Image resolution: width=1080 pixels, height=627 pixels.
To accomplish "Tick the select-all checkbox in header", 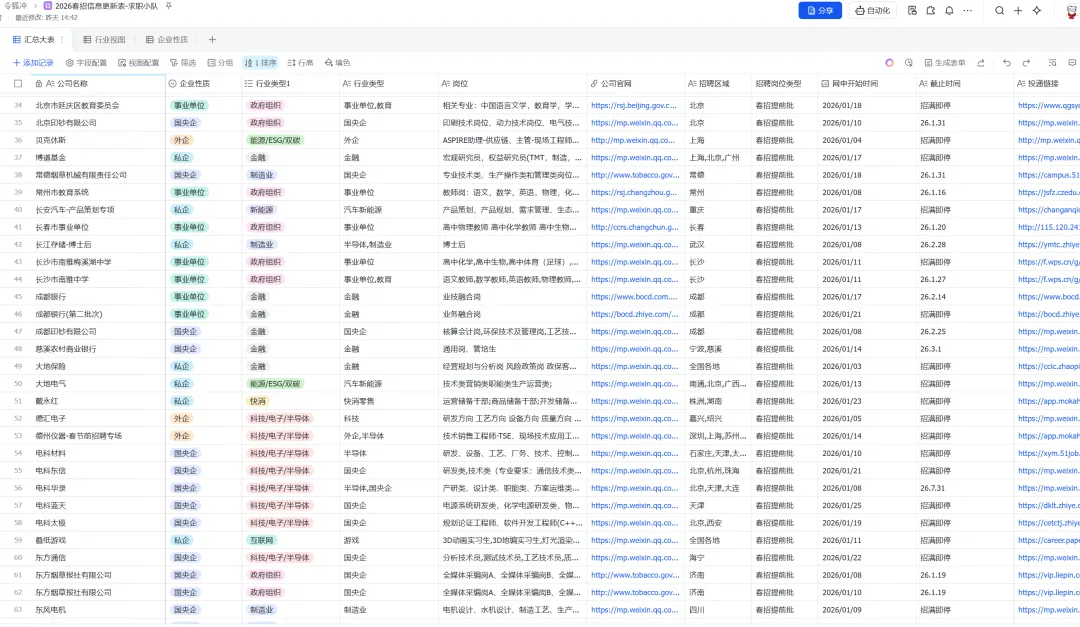I will pyautogui.click(x=18, y=83).
